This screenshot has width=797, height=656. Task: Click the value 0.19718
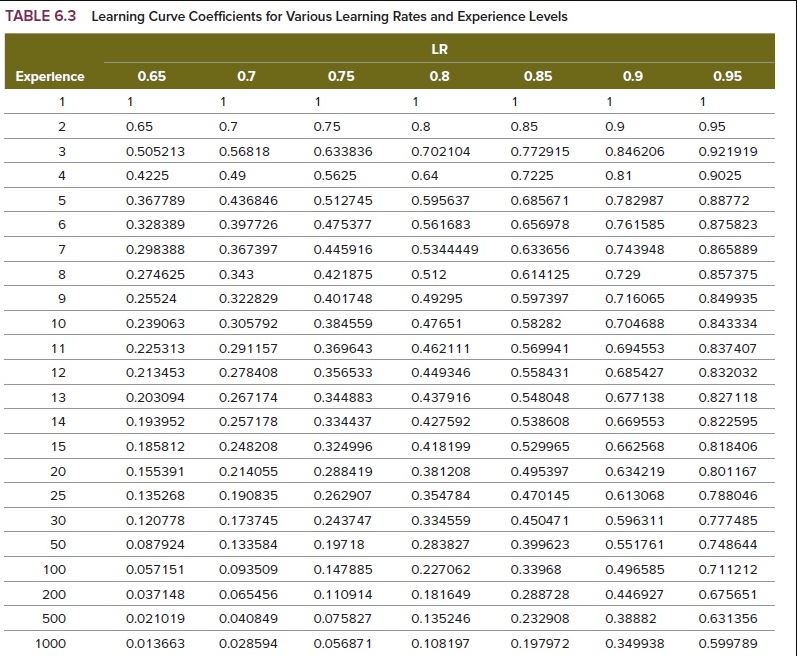tap(339, 545)
